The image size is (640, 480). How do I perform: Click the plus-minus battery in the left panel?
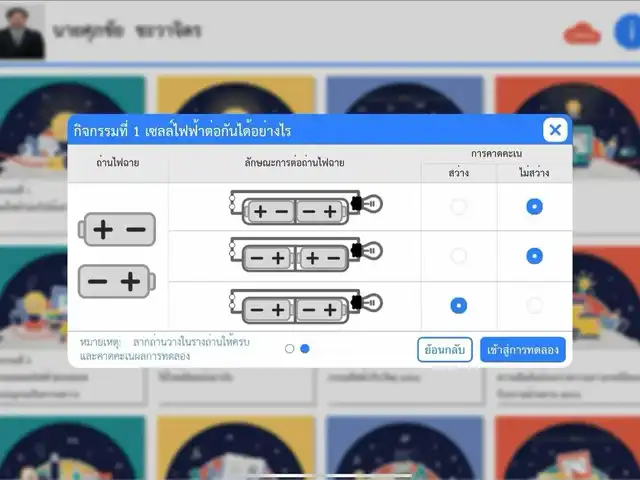point(118,230)
